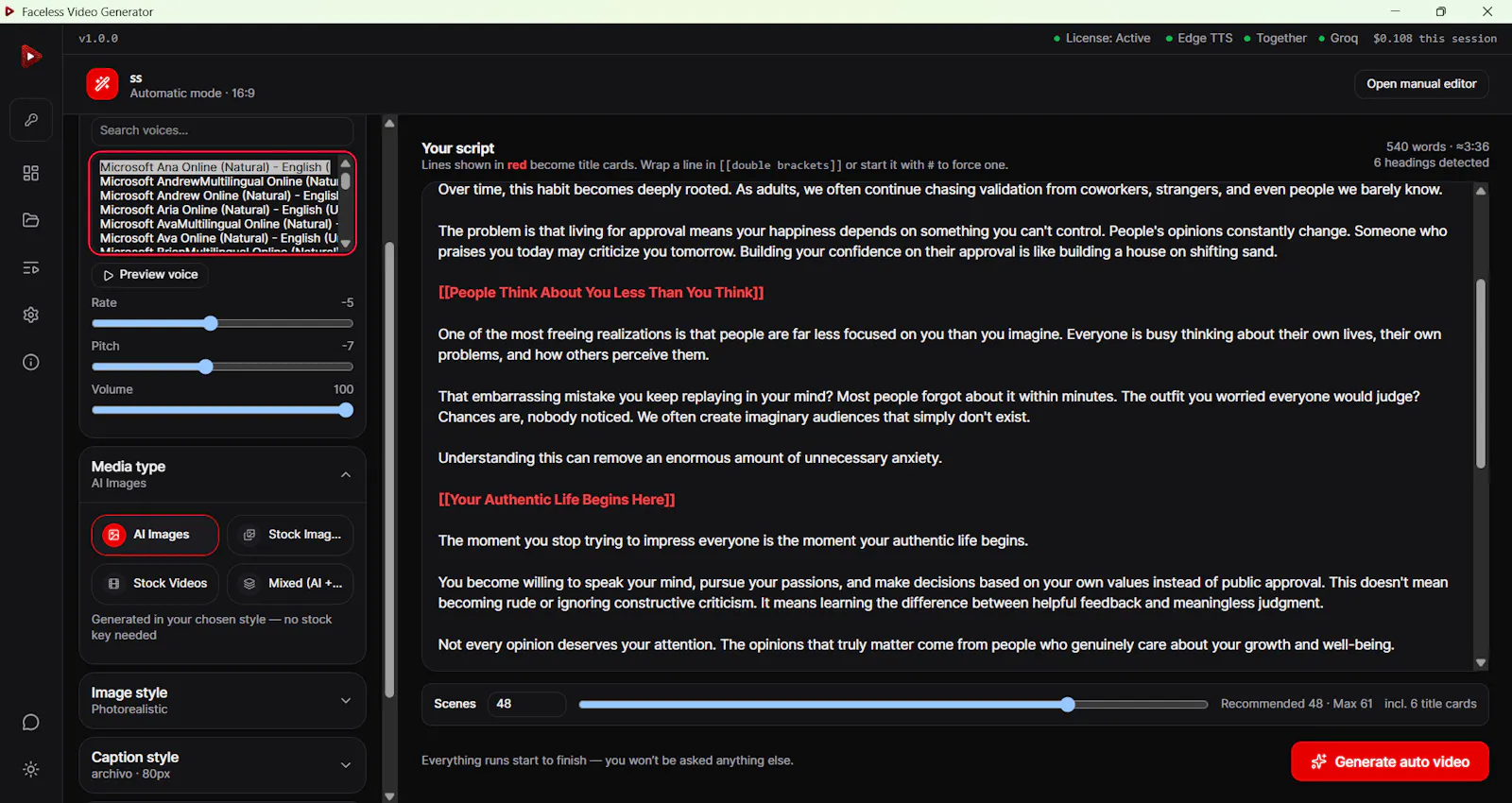
Task: Click the v1.0.0 version label
Action: (x=98, y=39)
